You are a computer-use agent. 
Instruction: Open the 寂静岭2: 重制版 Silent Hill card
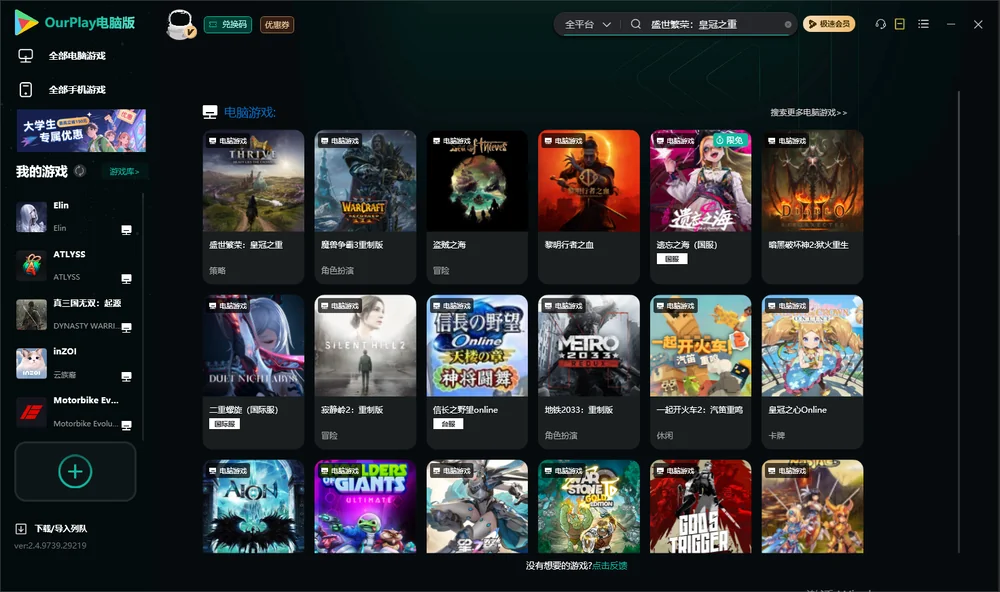pyautogui.click(x=365, y=372)
